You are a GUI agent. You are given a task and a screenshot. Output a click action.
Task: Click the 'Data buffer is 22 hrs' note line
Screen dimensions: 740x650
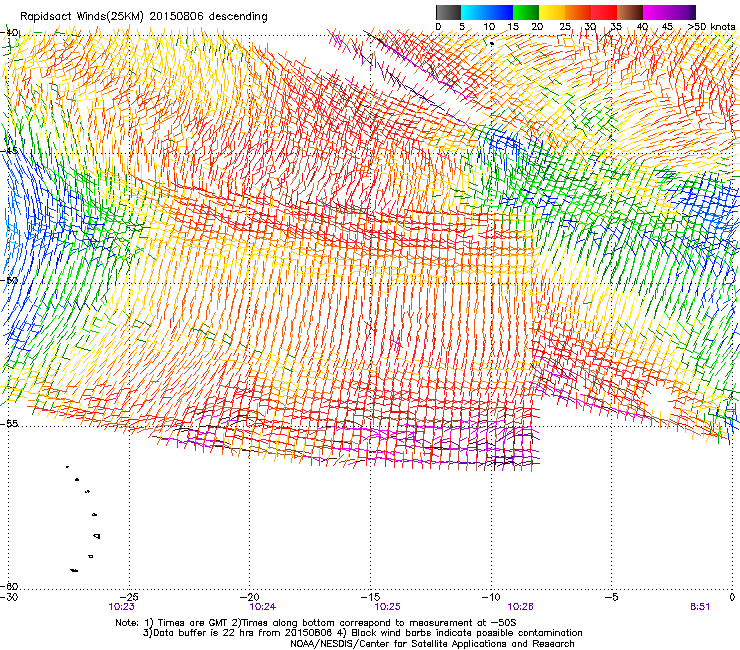tap(362, 633)
